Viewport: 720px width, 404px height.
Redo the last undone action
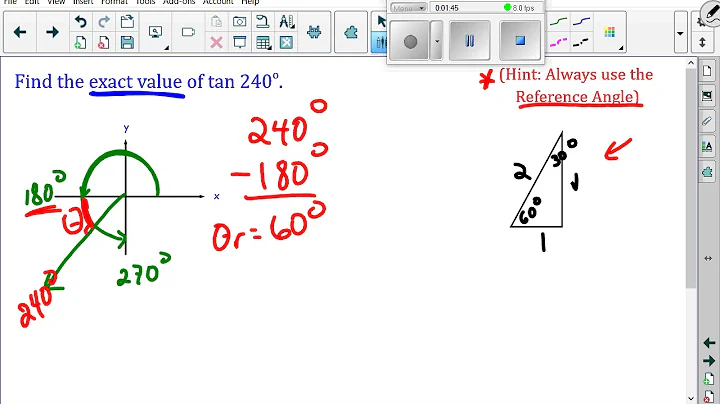(104, 22)
